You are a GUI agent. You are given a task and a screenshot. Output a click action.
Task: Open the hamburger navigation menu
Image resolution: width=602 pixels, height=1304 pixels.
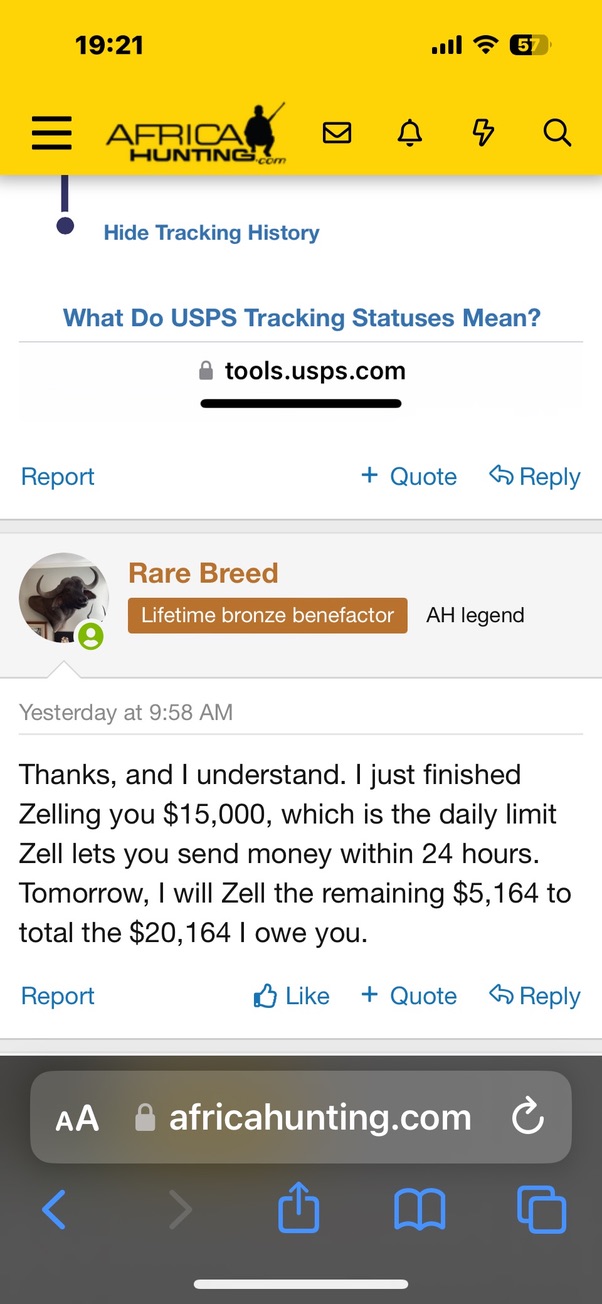coord(51,132)
